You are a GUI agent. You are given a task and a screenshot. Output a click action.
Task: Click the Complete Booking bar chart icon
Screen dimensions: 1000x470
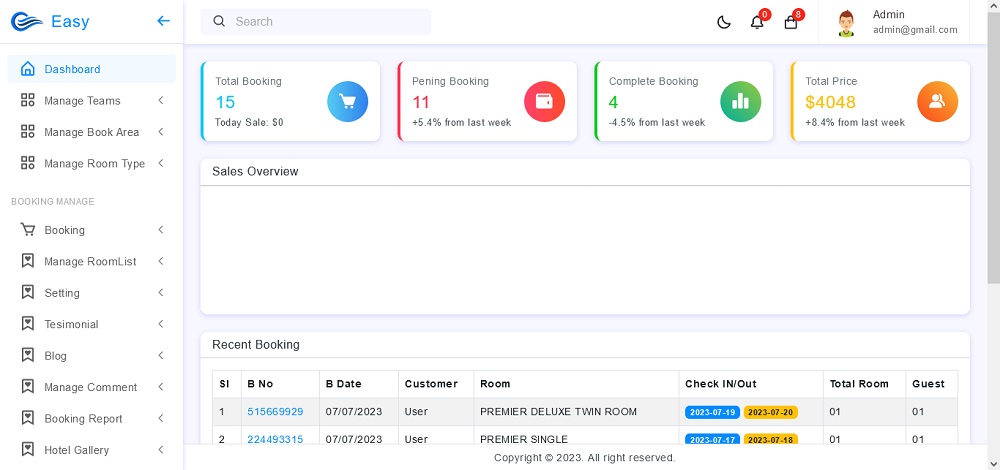tap(740, 101)
